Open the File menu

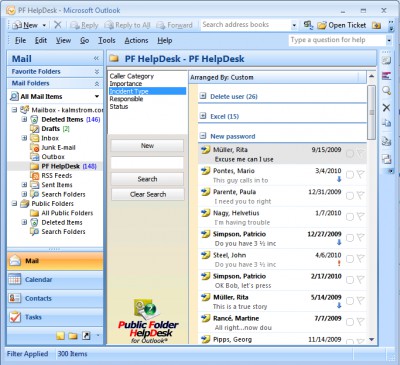tap(20, 40)
